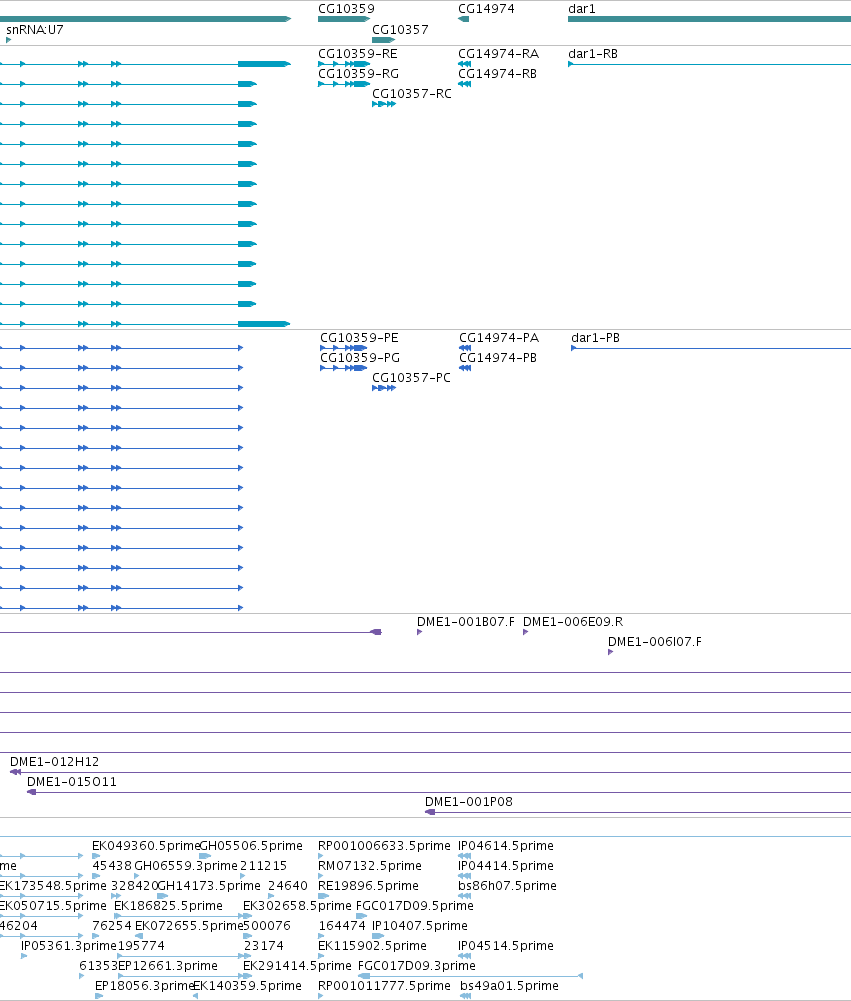The width and height of the screenshot is (851, 1001).
Task: Select EST IP10407.5prime
Action: [x=420, y=926]
